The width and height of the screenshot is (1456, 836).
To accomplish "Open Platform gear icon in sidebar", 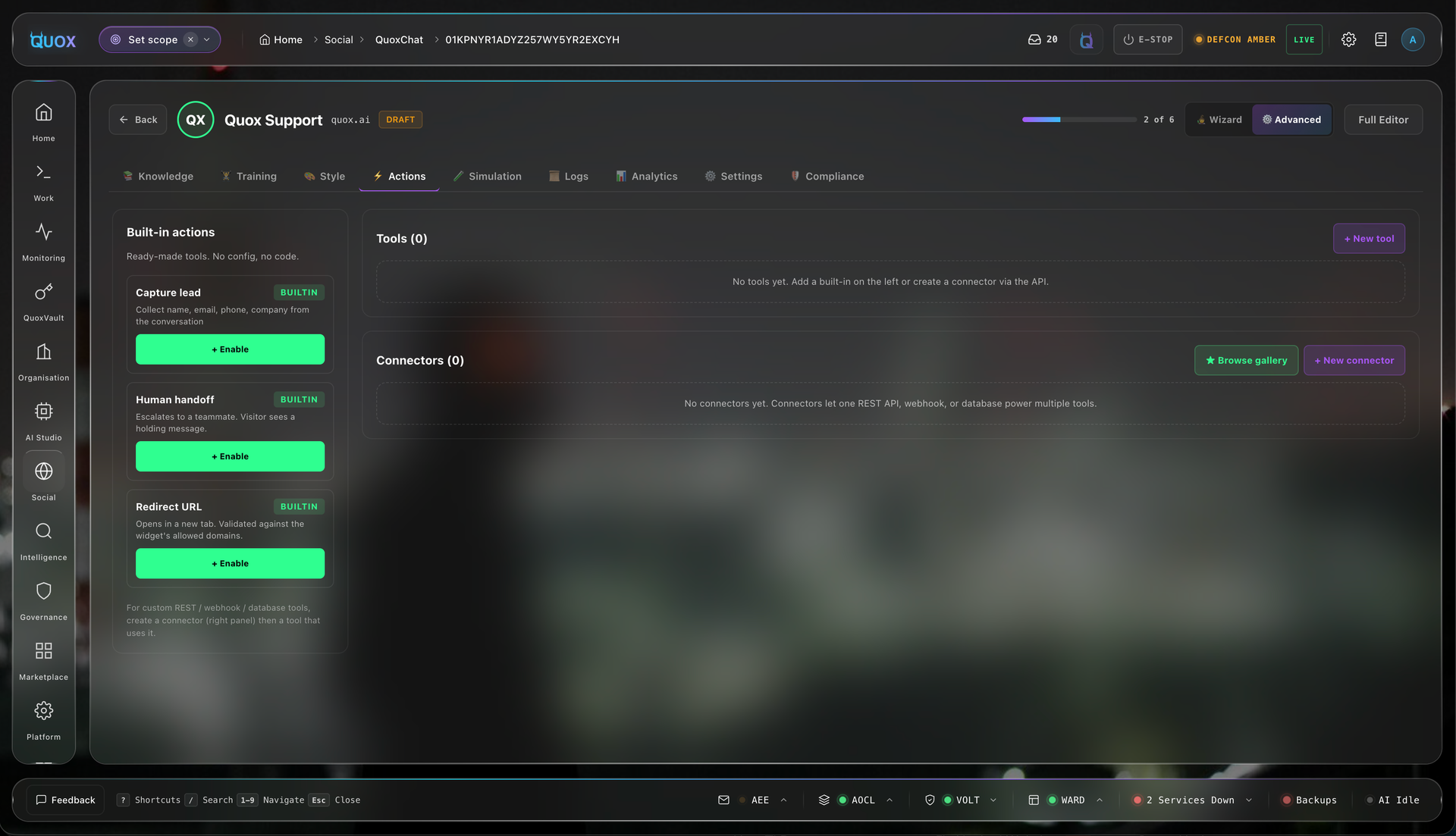I will (x=43, y=720).
